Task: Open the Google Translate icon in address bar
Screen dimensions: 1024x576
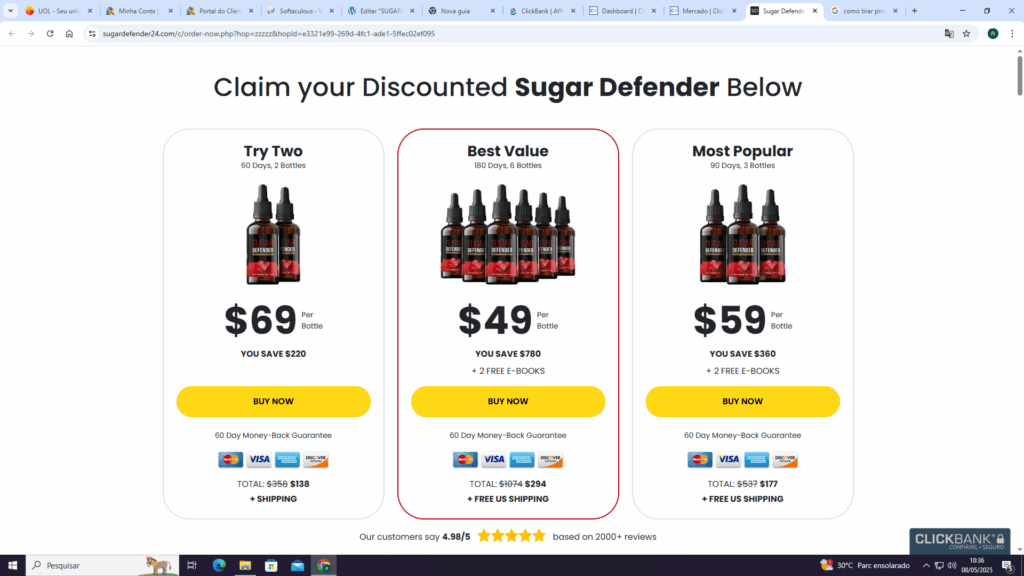Action: pyautogui.click(x=949, y=33)
